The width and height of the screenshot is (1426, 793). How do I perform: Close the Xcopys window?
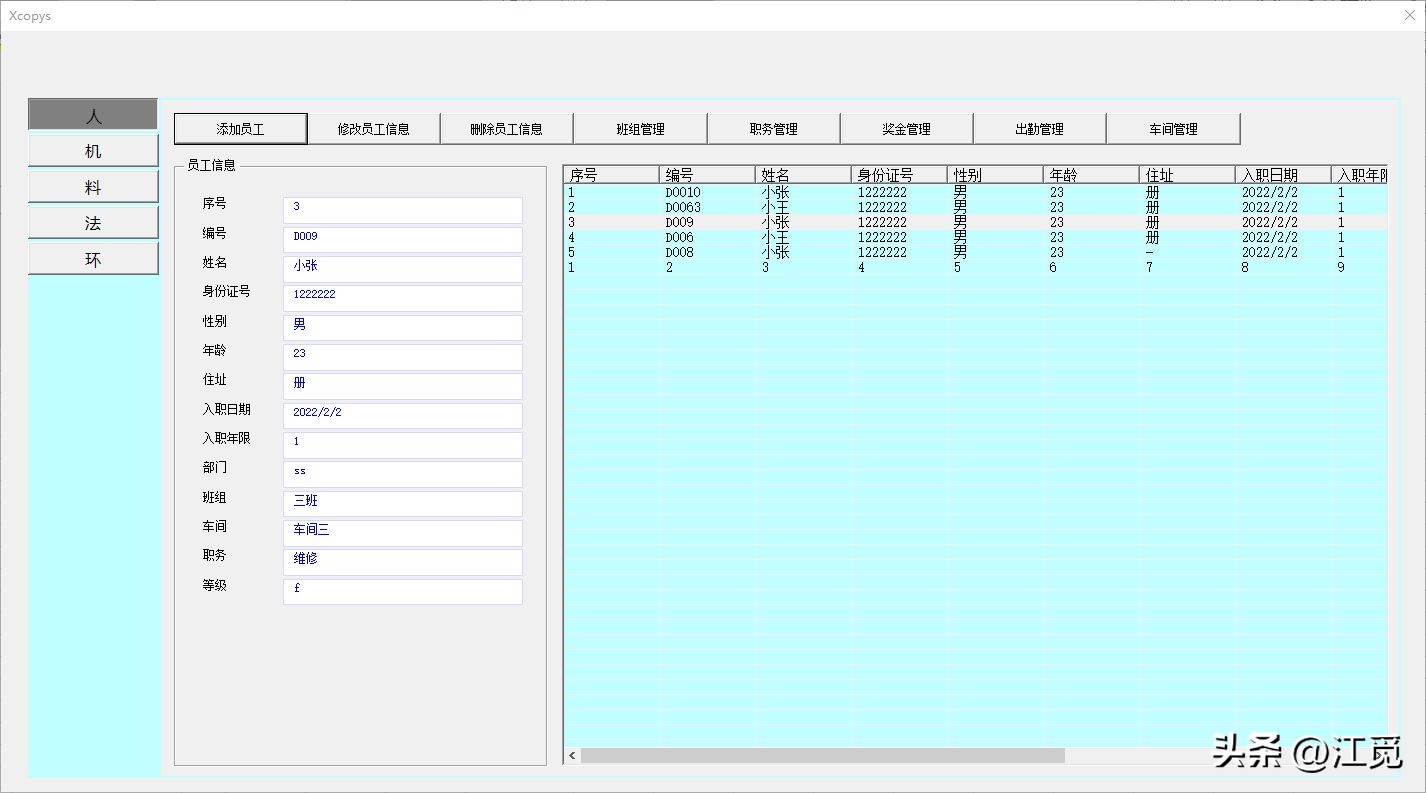pyautogui.click(x=1409, y=15)
